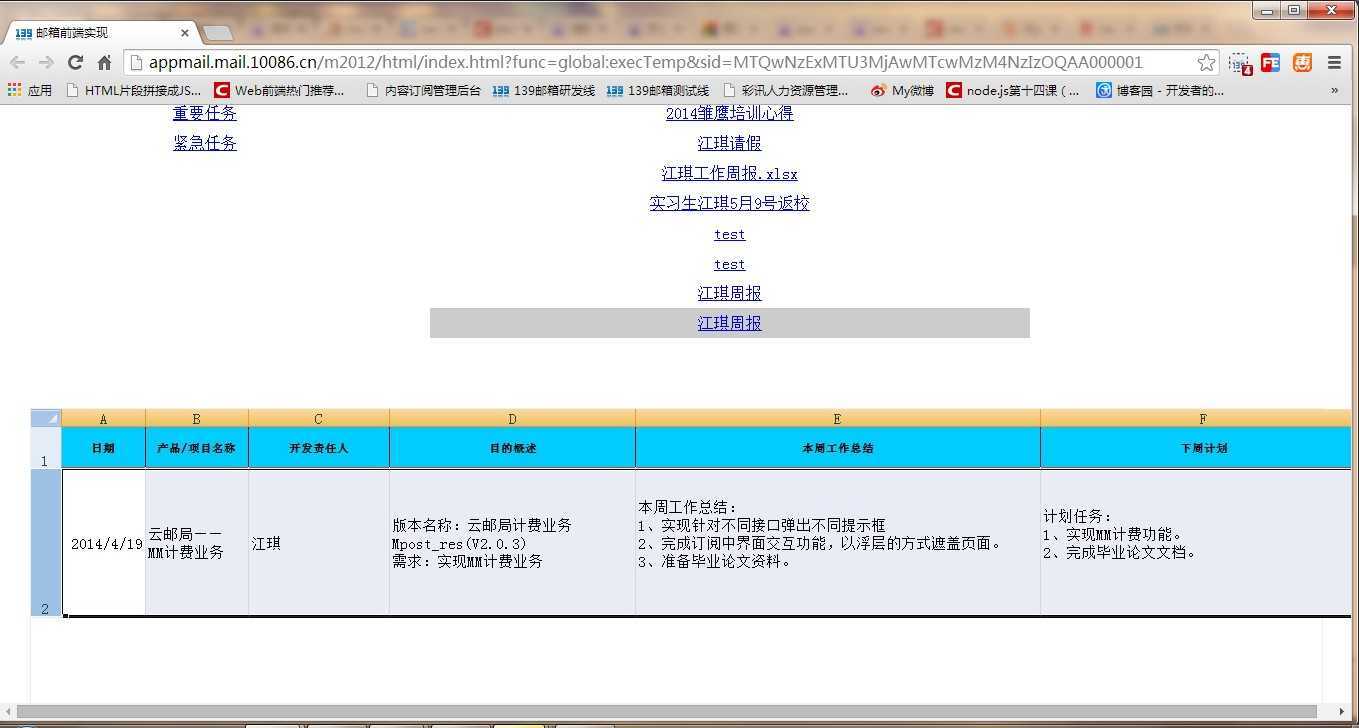Open a new browser tab
1359x728 pixels.
pyautogui.click(x=216, y=33)
